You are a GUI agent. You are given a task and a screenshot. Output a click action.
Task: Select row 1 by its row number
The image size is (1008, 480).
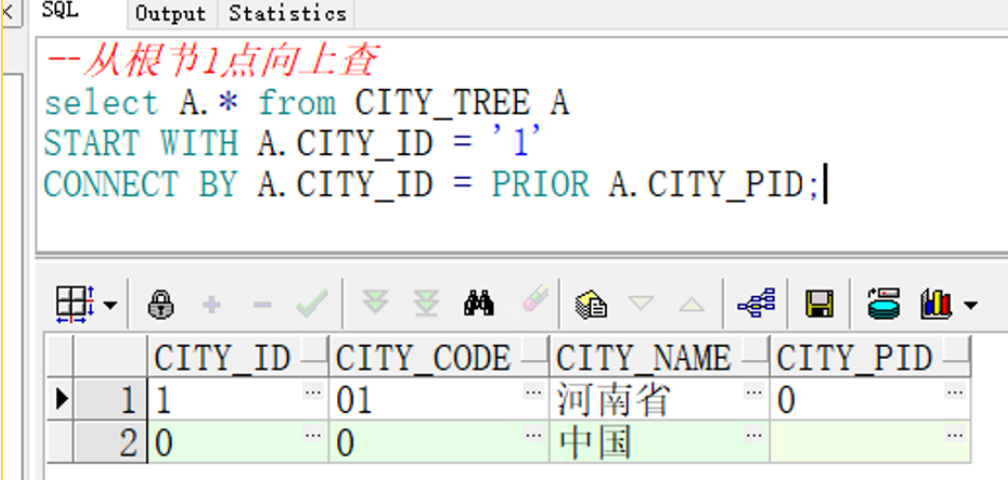[x=109, y=400]
